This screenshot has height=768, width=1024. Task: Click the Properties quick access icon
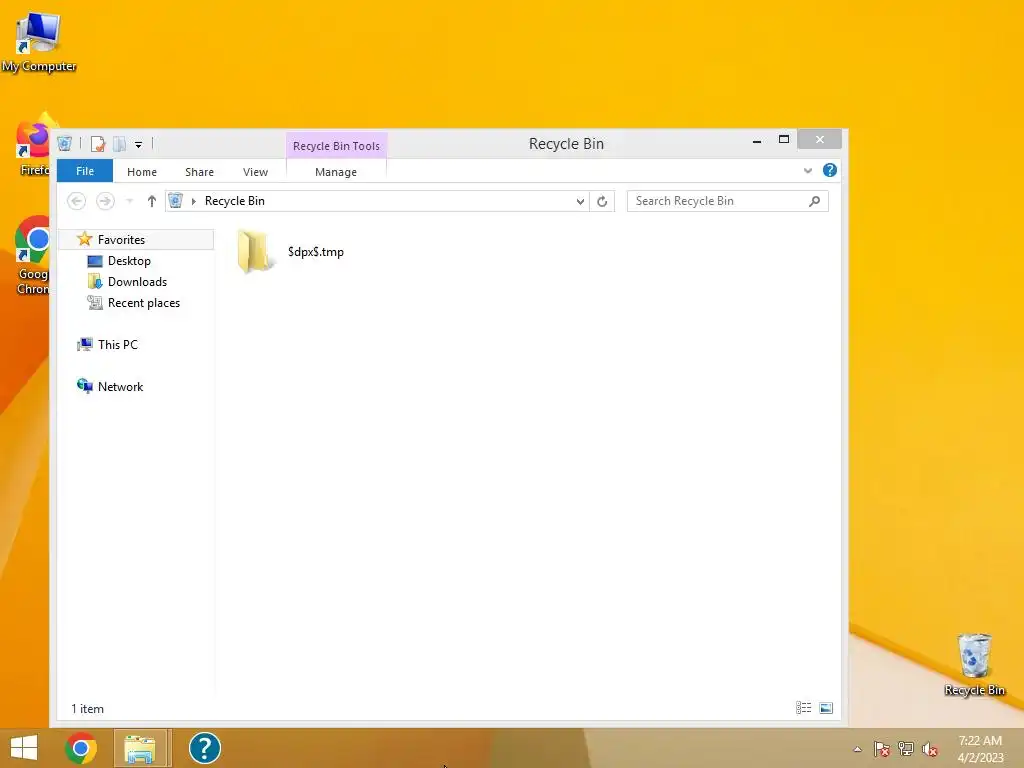[98, 144]
